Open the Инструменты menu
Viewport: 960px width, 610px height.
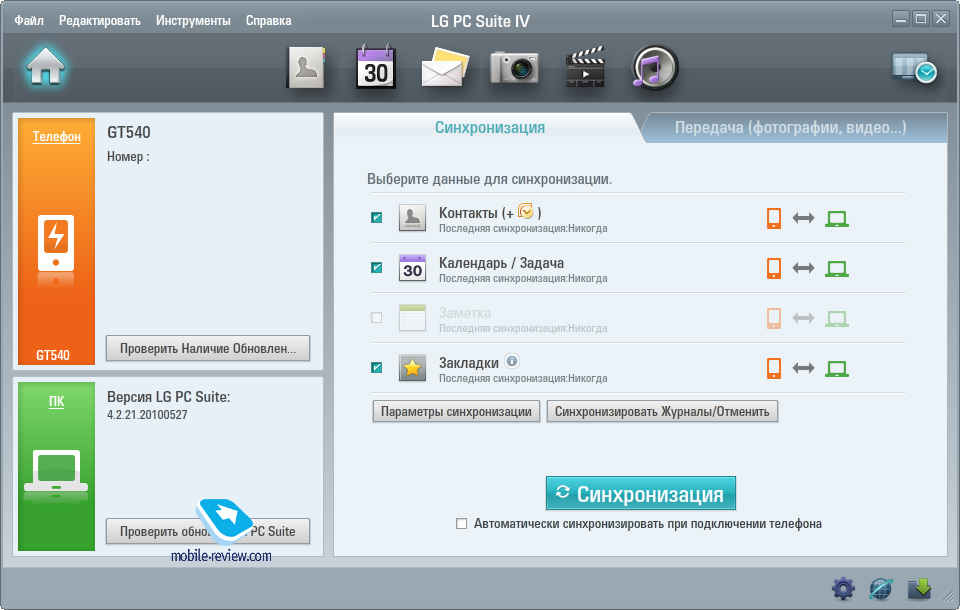pos(193,20)
